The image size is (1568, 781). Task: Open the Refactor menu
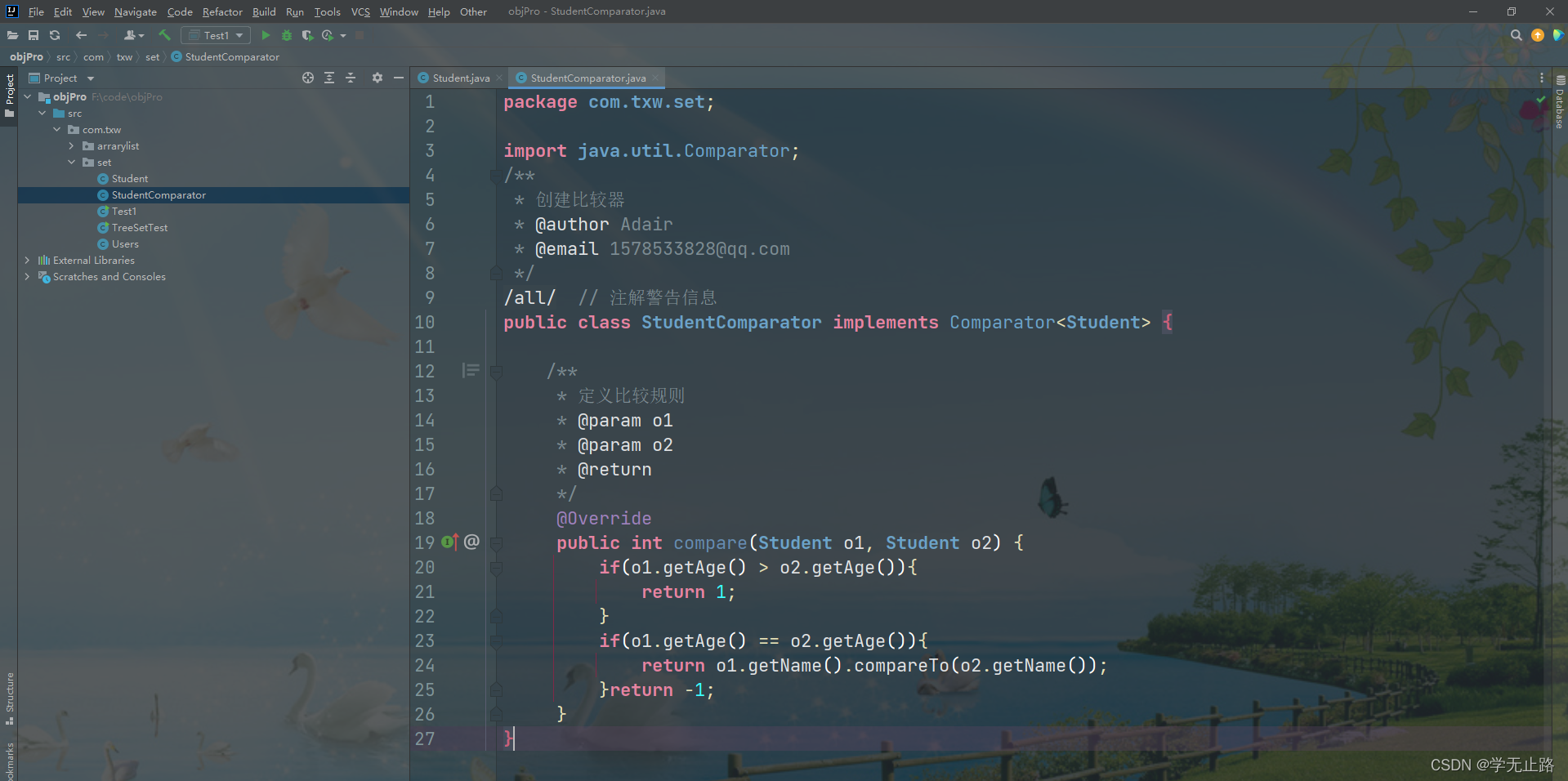(222, 11)
